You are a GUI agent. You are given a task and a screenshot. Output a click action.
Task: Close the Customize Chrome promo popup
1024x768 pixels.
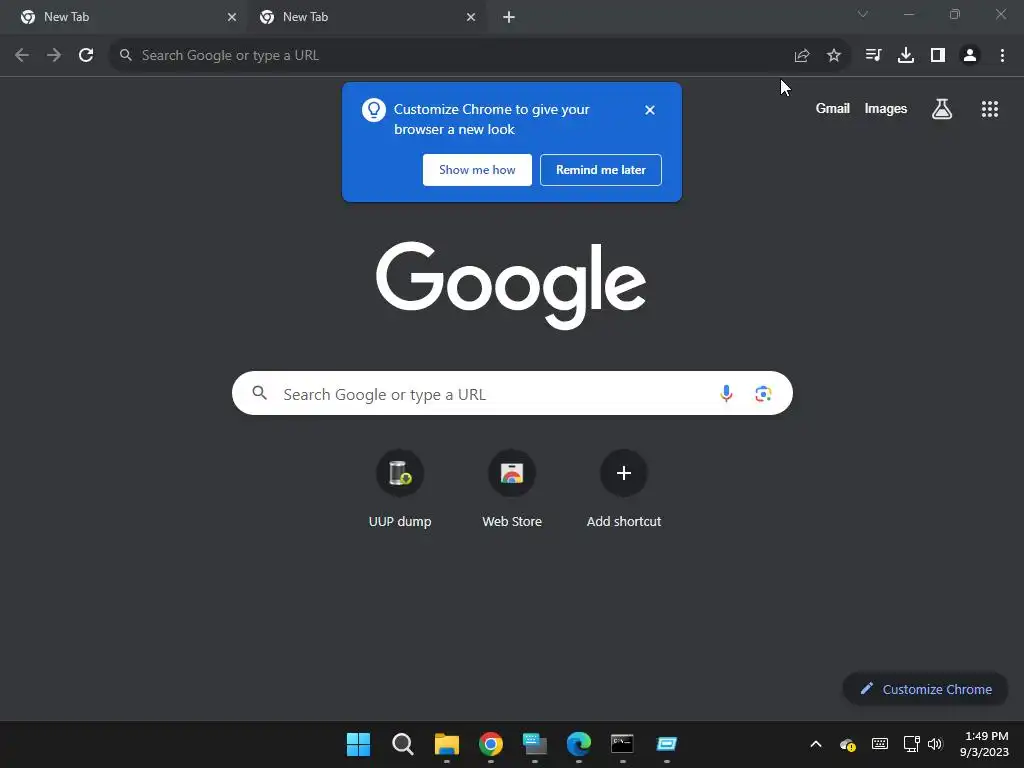point(650,110)
